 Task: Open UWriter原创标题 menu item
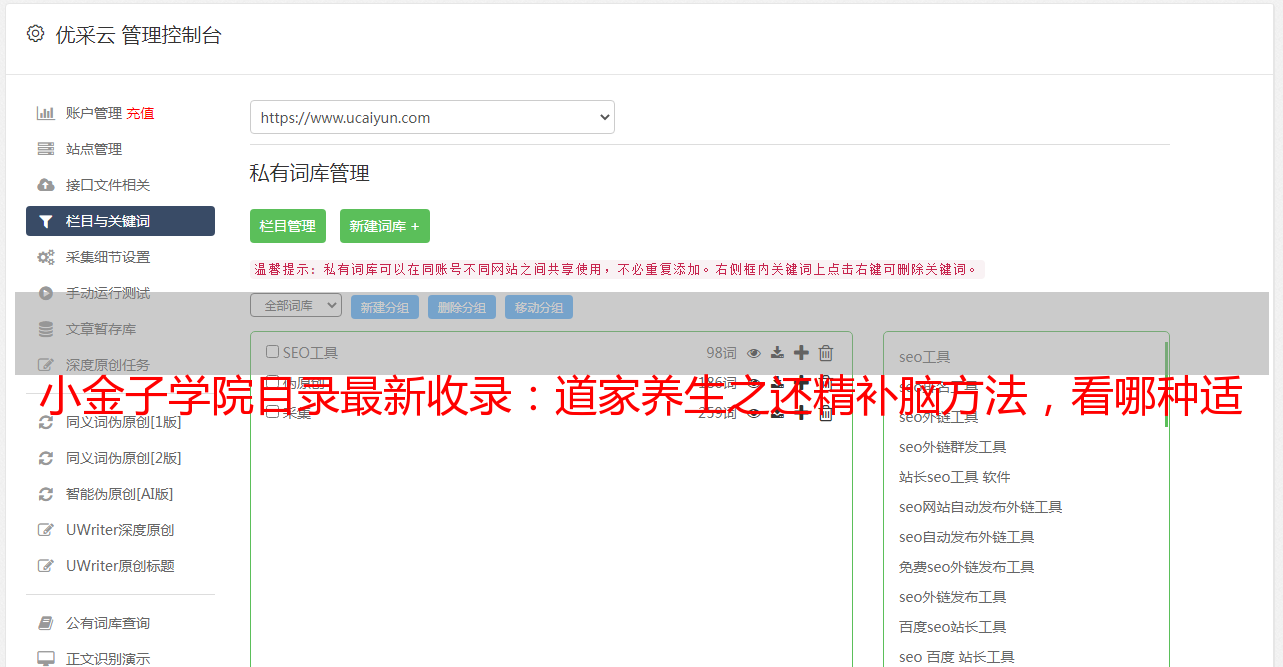[120, 566]
